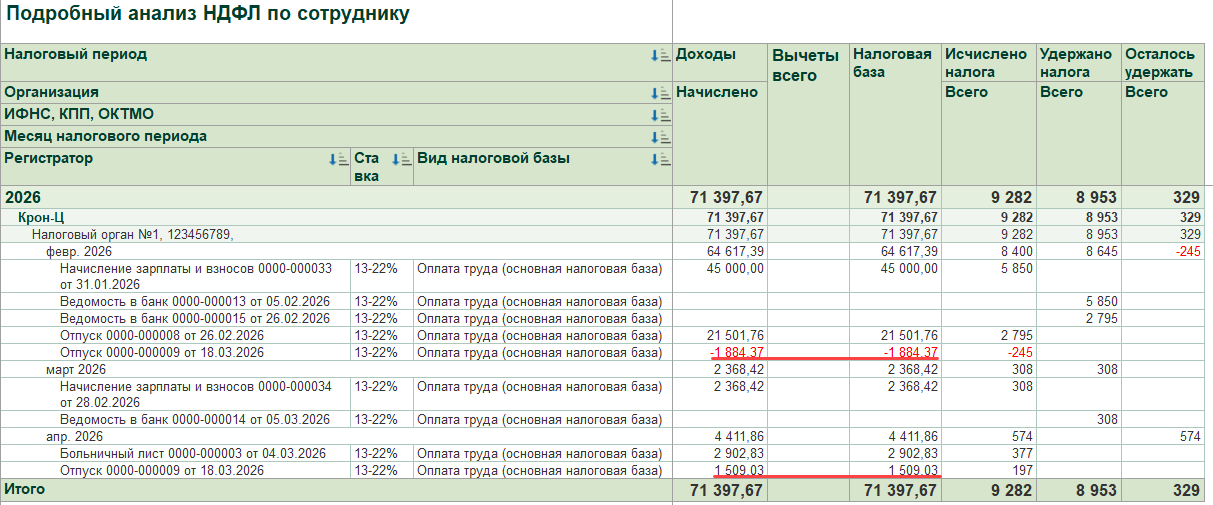Open Отпуск 0000-000009 row under апр. 2026
The image size is (1213, 505).
coord(162,470)
